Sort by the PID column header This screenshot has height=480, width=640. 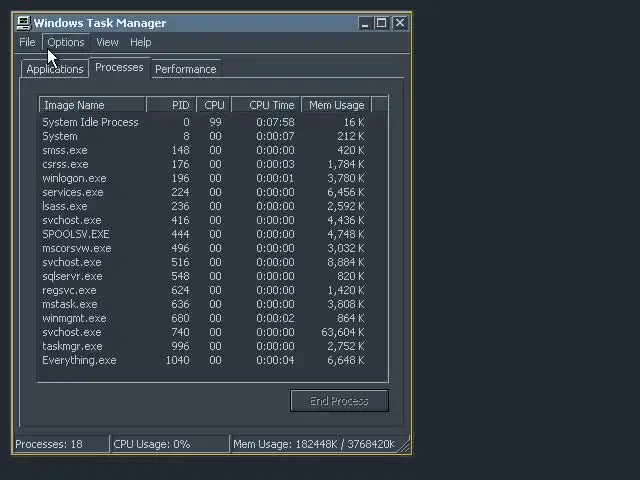pyautogui.click(x=171, y=105)
